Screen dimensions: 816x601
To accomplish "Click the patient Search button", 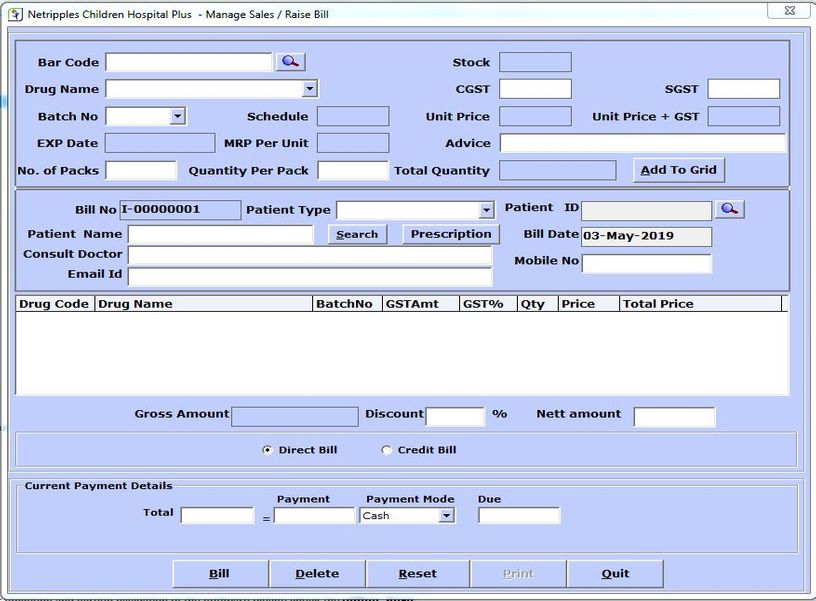I will click(357, 235).
